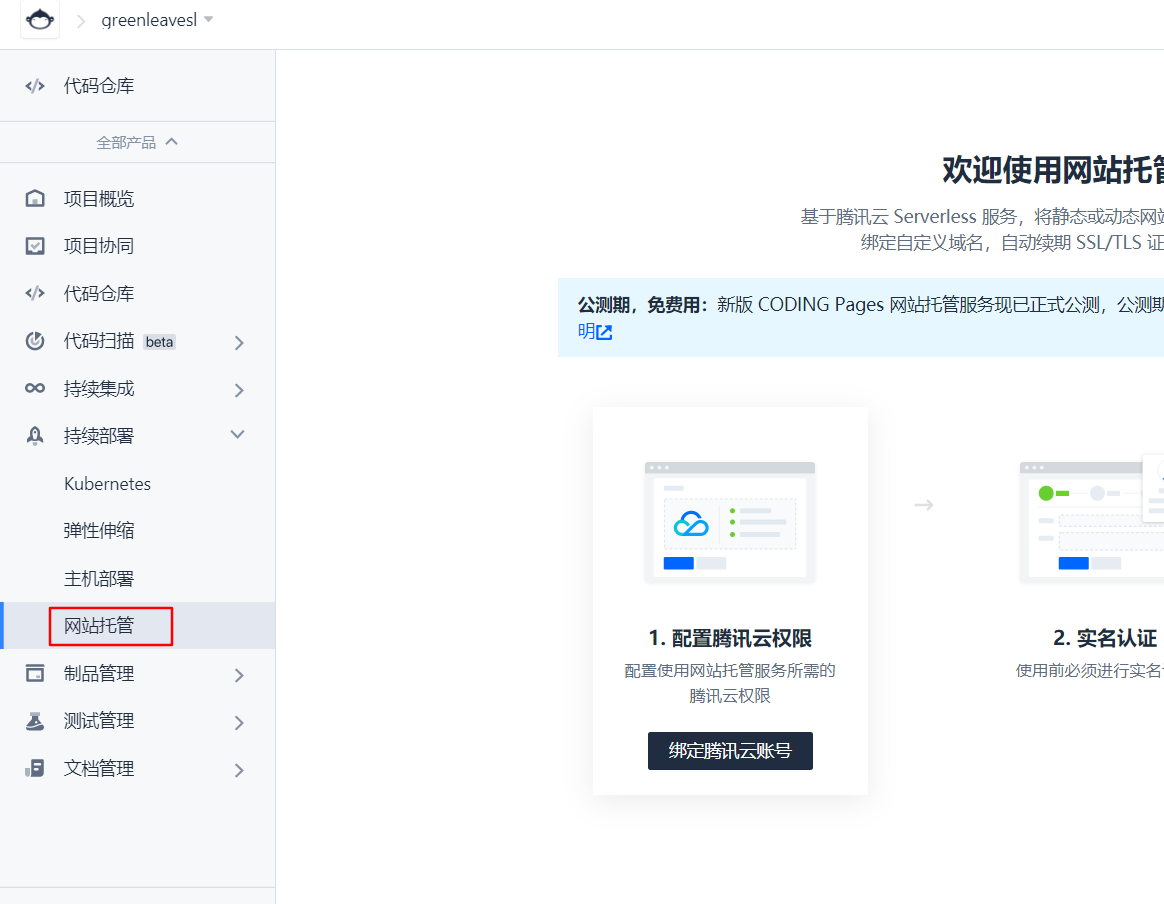Click the 欢迎使用网站托管 page title
The image size is (1164, 904).
(x=1053, y=171)
